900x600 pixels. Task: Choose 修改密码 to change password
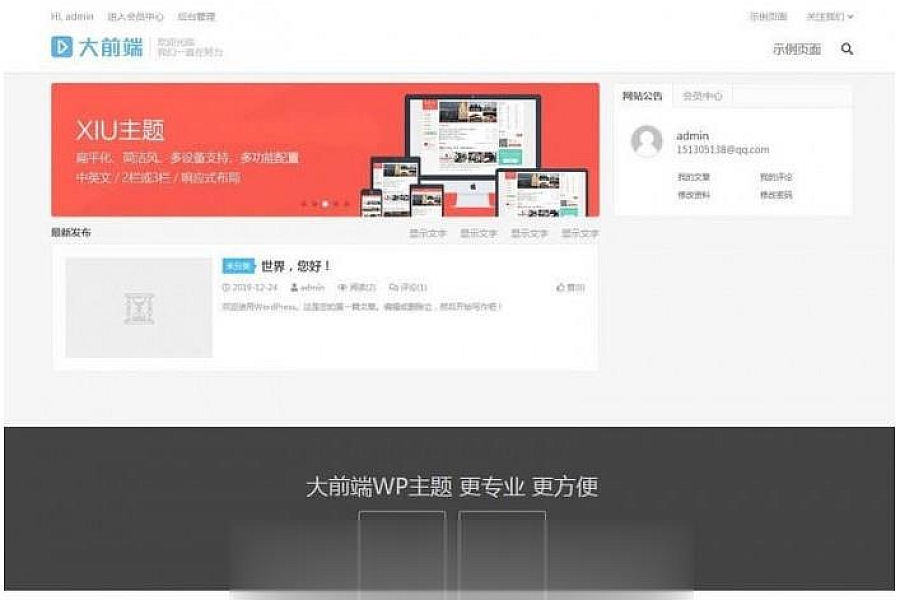[x=776, y=195]
